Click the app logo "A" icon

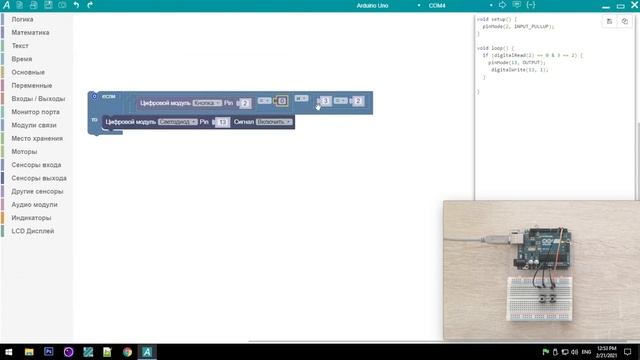tap(6, 5)
